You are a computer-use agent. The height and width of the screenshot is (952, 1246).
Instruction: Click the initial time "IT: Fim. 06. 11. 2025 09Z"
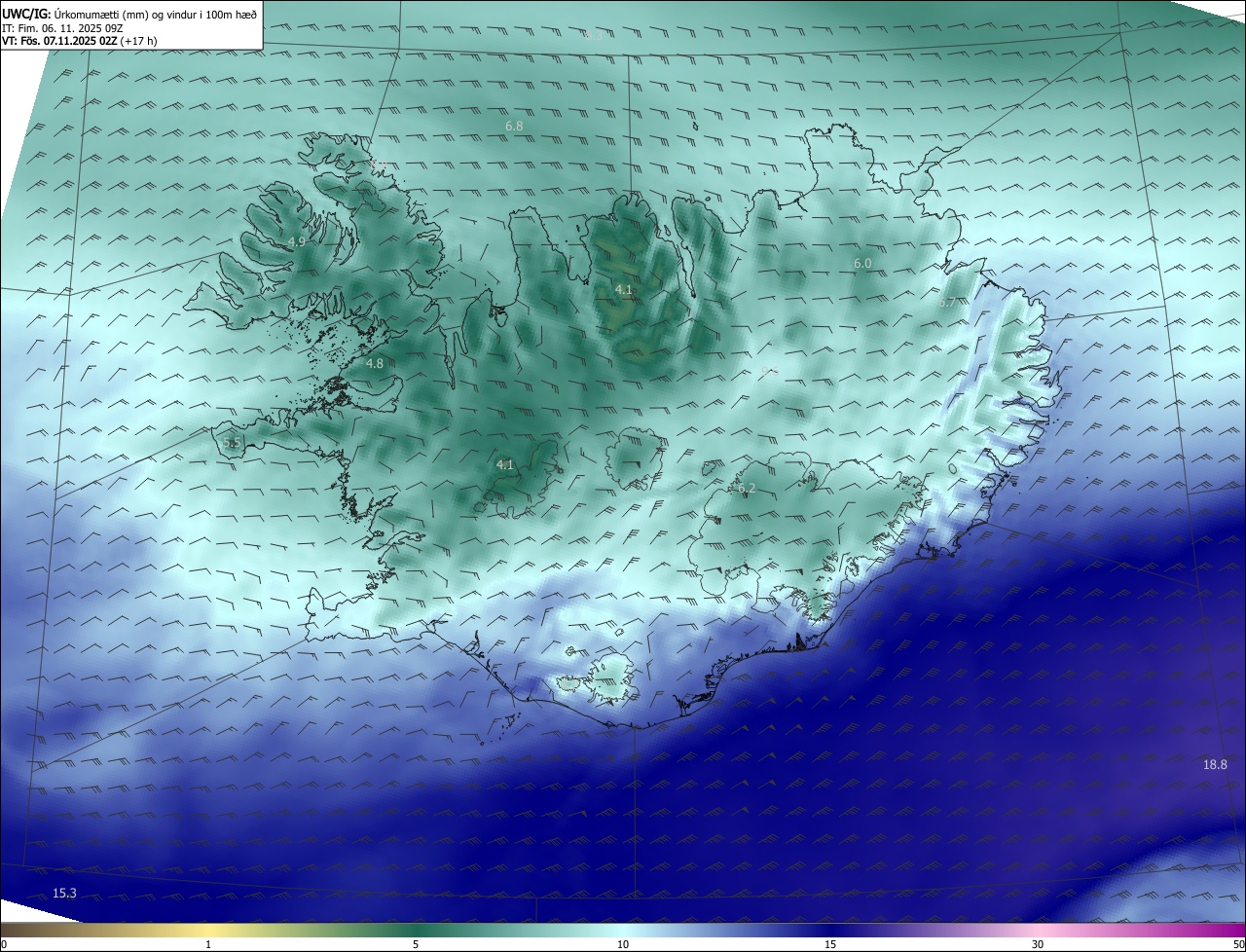point(62,28)
